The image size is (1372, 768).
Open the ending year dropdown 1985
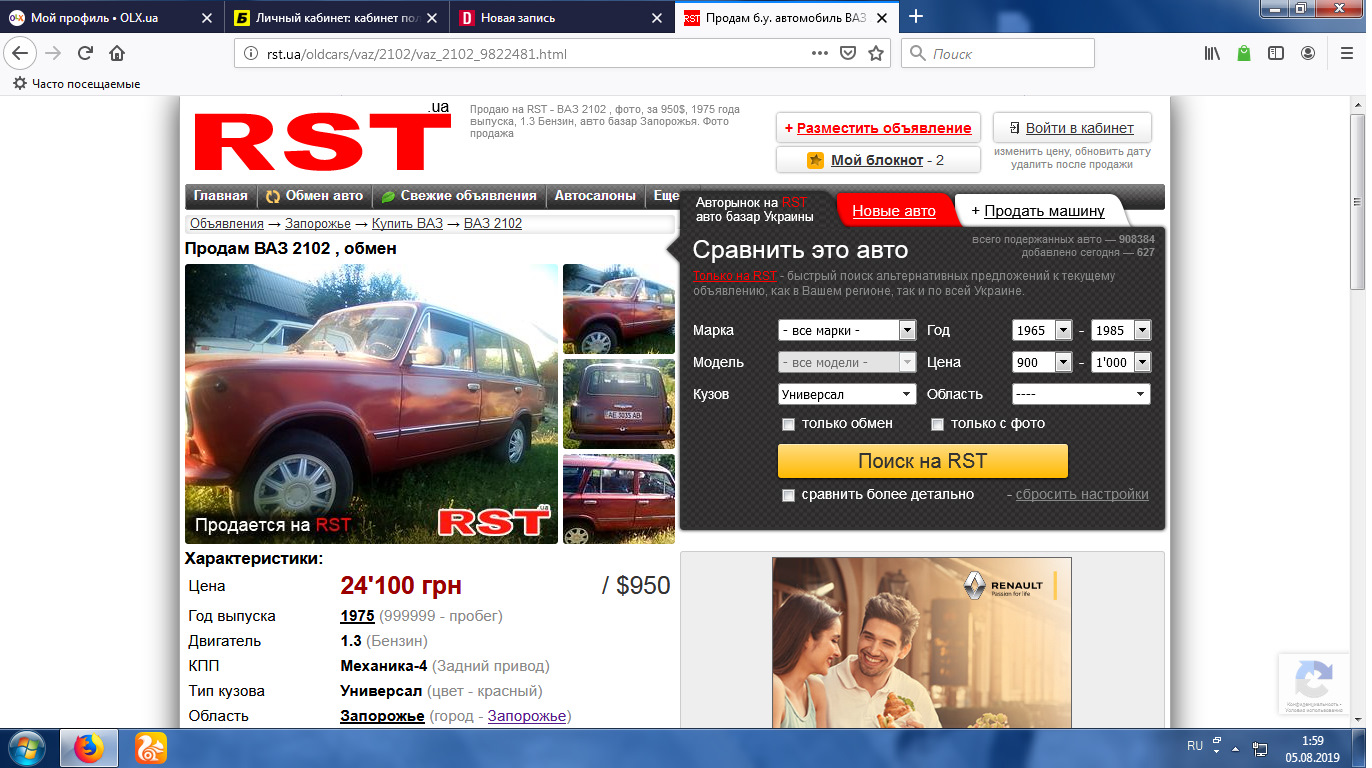point(1121,330)
